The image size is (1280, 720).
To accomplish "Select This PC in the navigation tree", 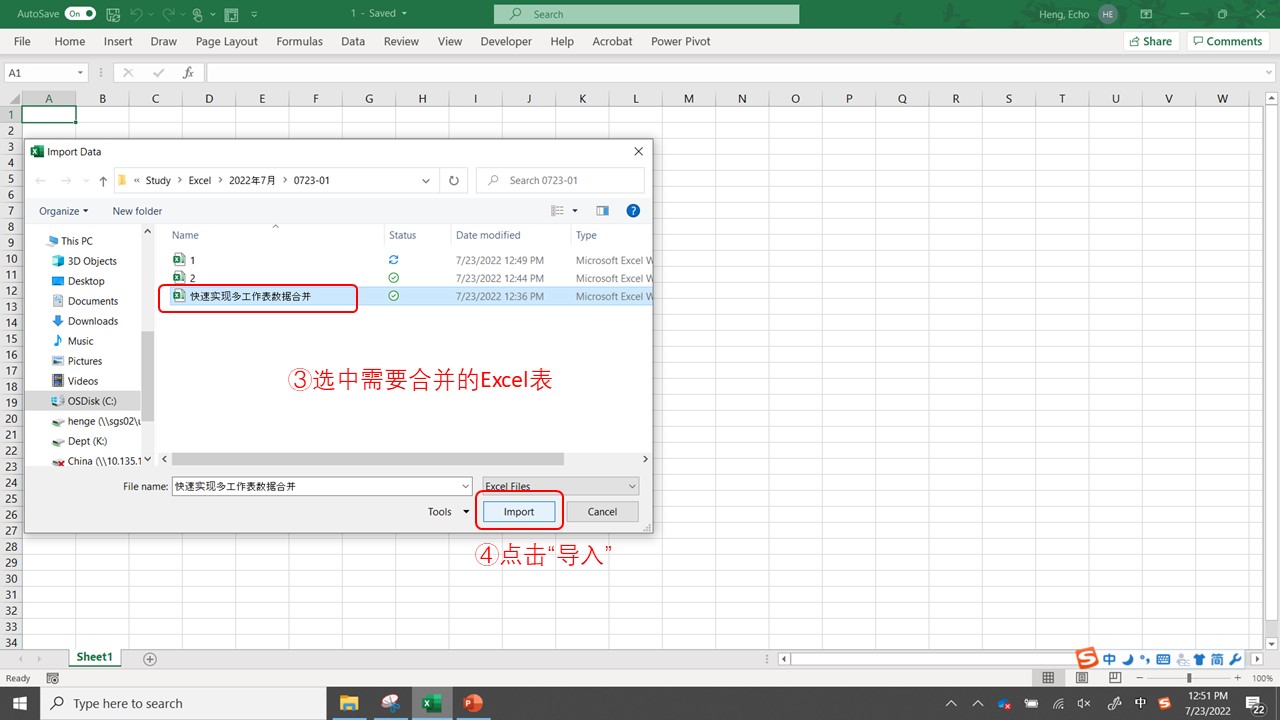I will 76,241.
